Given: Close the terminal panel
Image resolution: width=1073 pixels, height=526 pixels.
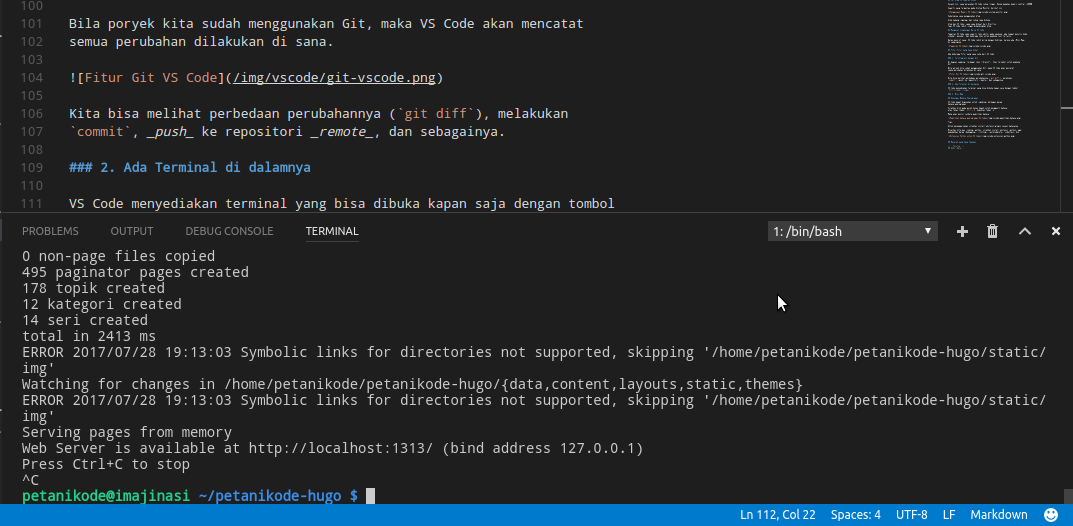Looking at the screenshot, I should 1055,231.
